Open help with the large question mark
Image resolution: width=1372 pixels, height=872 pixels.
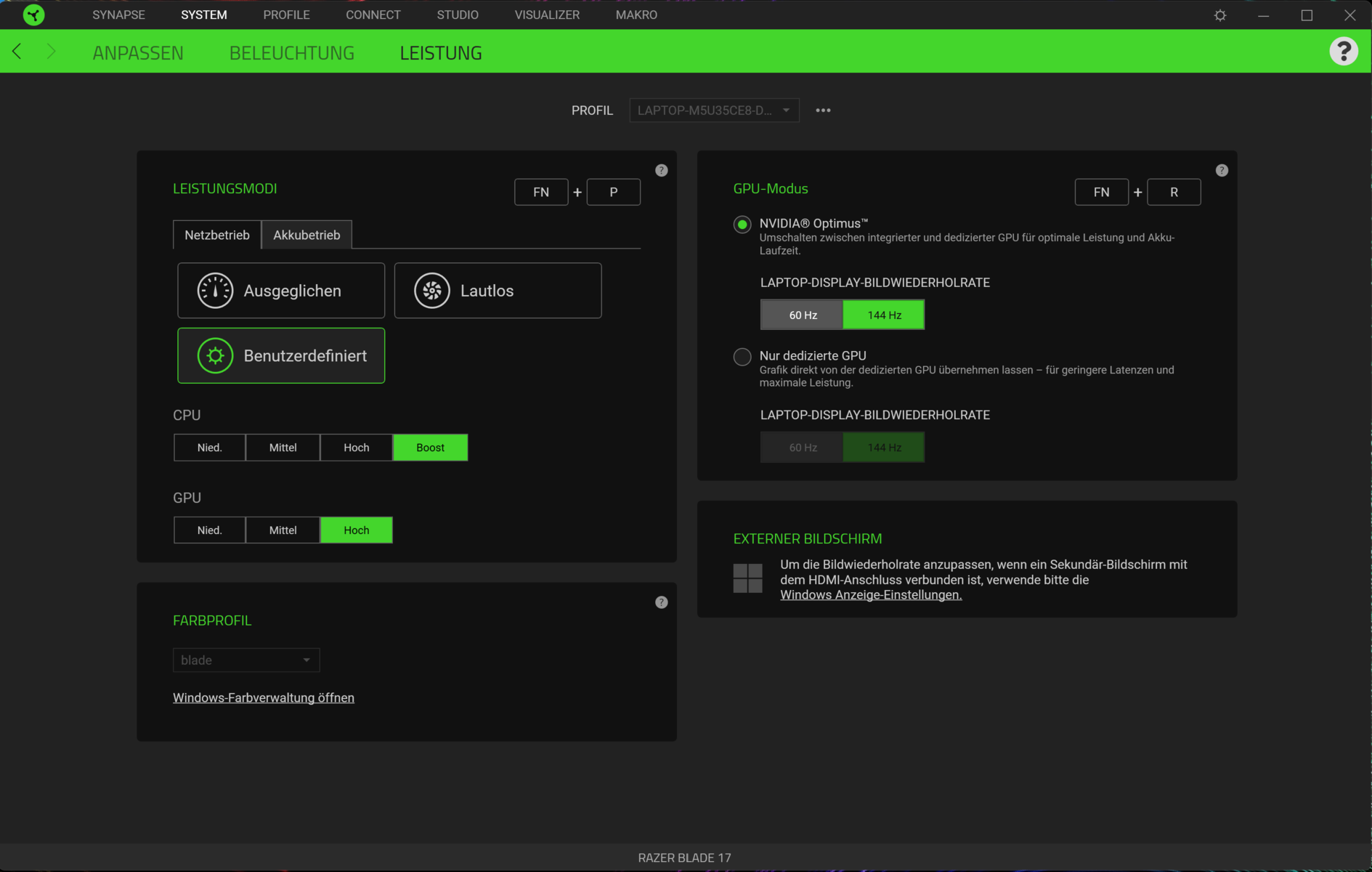pyautogui.click(x=1344, y=52)
